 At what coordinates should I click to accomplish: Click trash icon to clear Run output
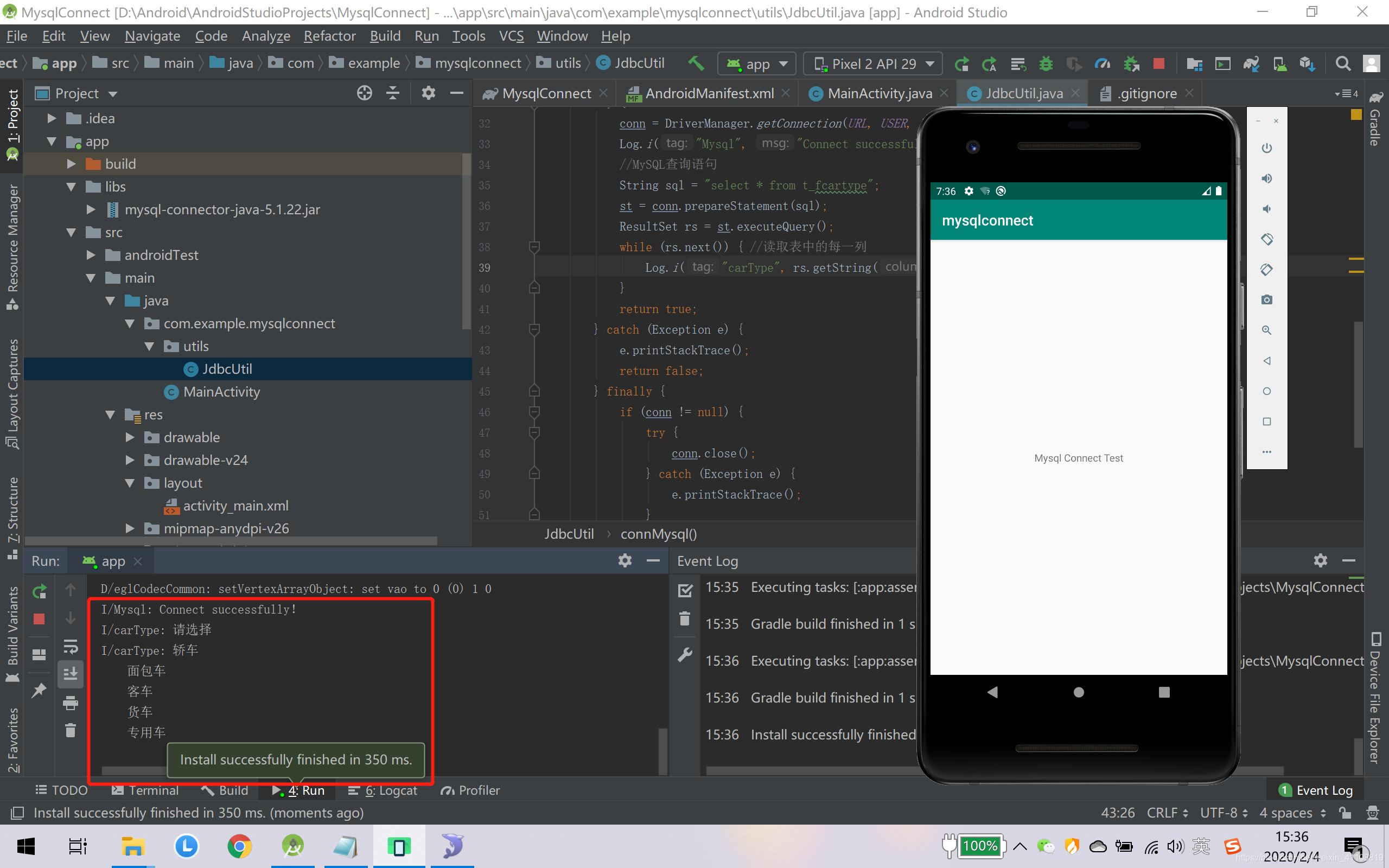pos(70,730)
